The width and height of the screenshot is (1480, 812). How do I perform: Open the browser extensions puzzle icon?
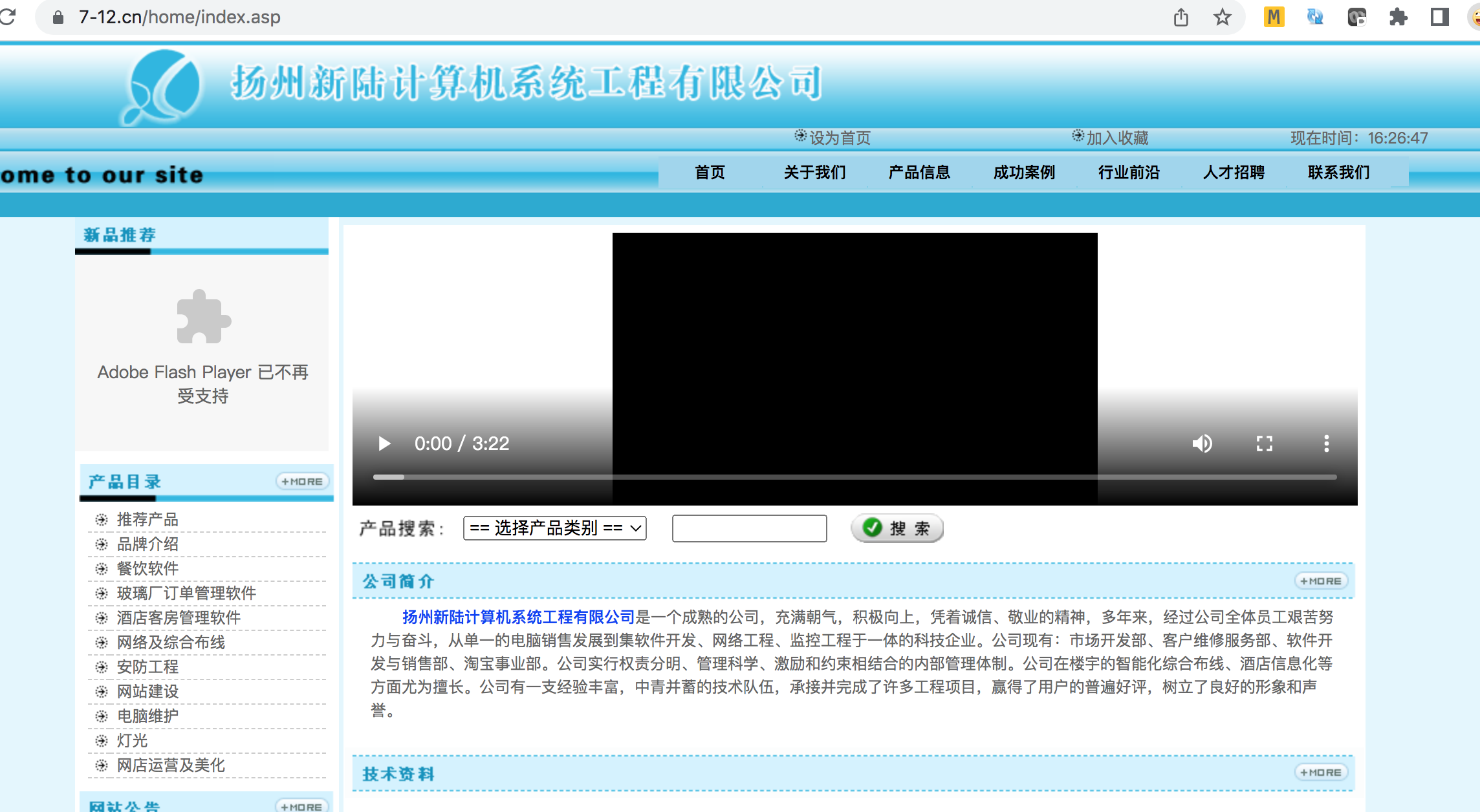1398,17
